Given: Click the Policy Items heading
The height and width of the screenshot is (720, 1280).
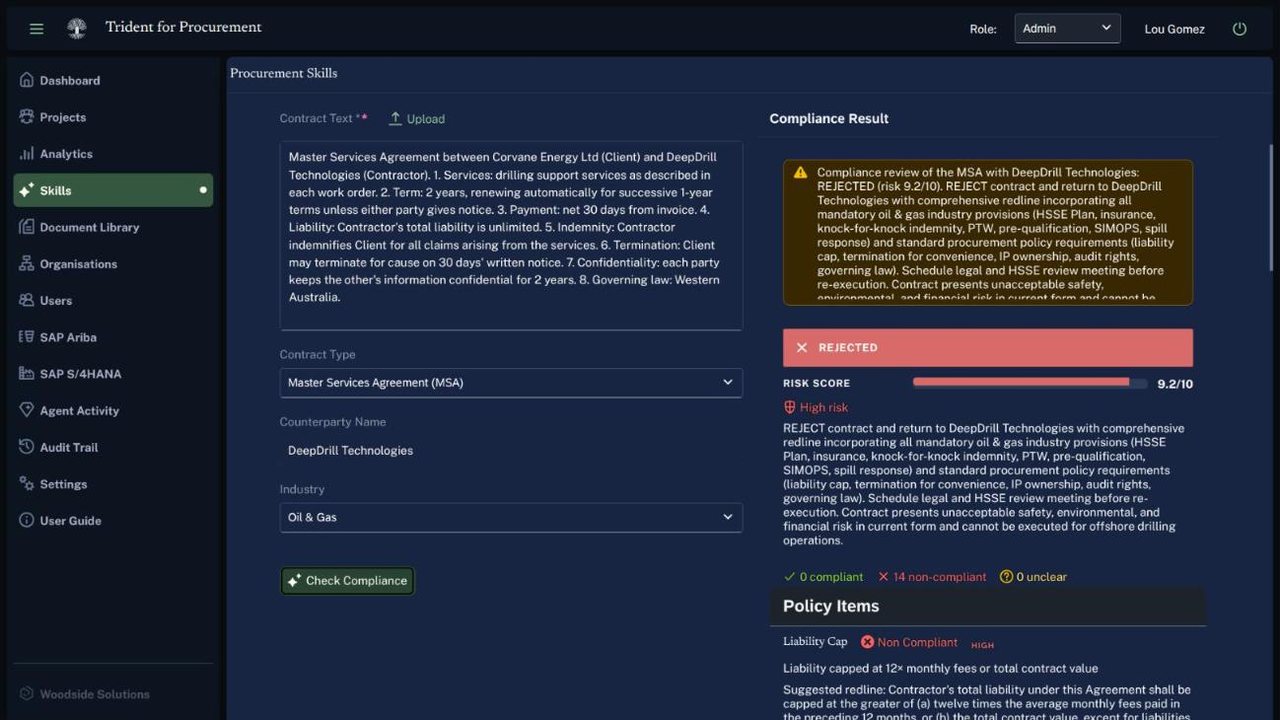Looking at the screenshot, I should pos(831,606).
